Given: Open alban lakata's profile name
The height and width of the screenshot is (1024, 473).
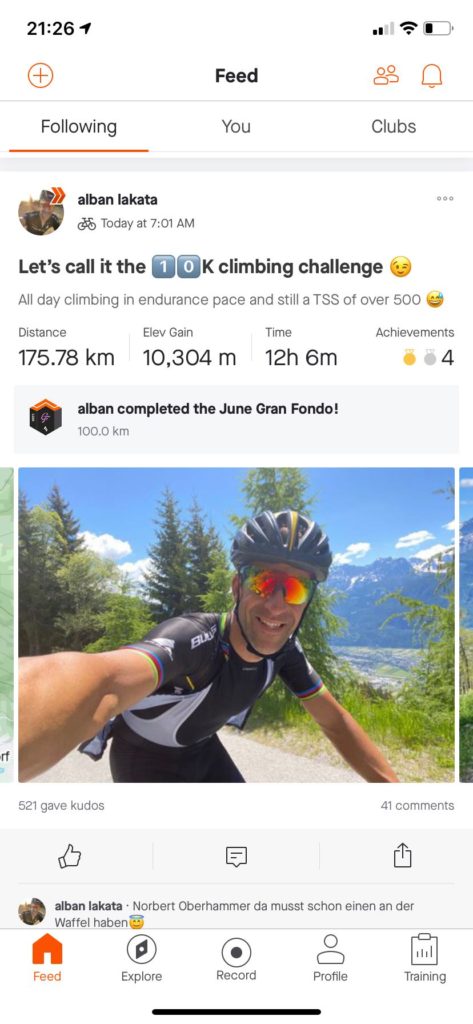Looking at the screenshot, I should pos(117,200).
